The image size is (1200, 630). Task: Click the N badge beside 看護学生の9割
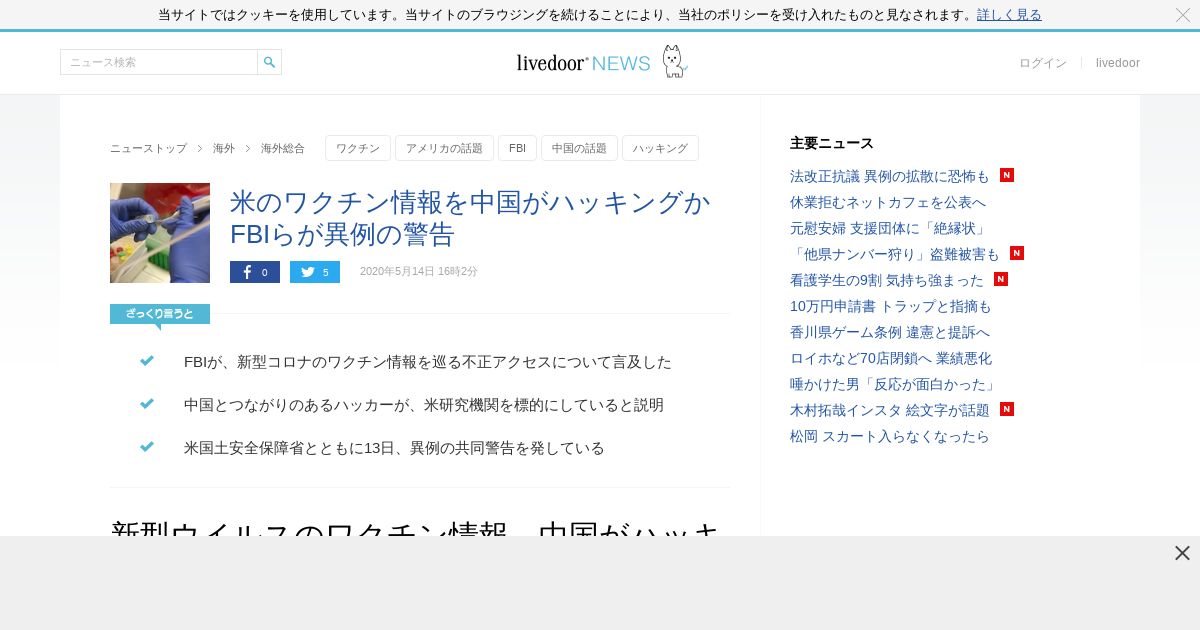[x=1001, y=279]
